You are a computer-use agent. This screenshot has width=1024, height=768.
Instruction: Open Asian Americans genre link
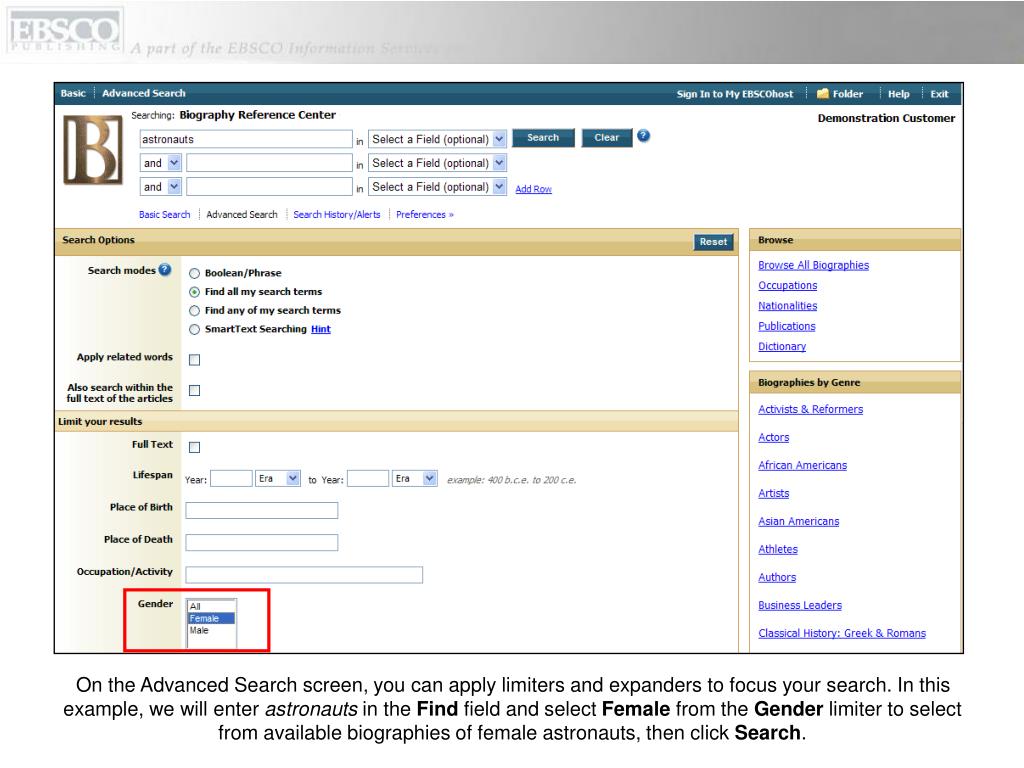pos(798,522)
